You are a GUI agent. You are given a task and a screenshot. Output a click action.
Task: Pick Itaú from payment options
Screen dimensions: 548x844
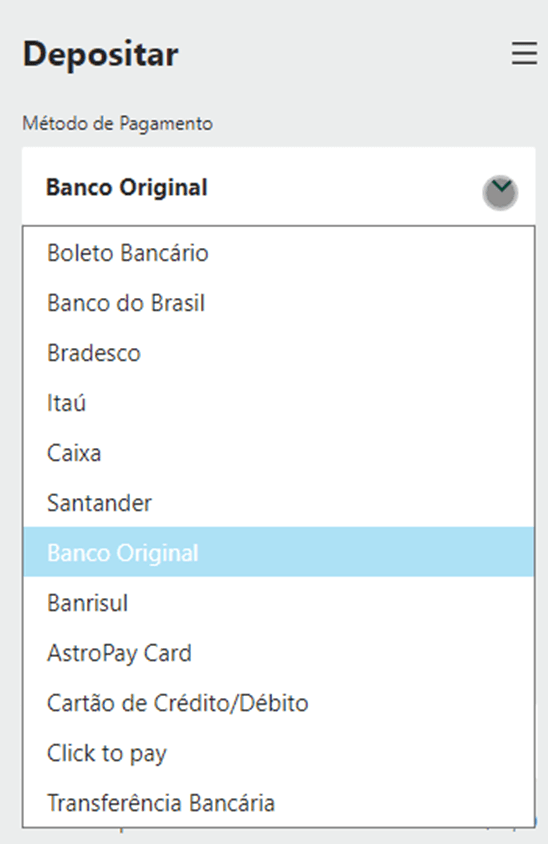tap(279, 403)
